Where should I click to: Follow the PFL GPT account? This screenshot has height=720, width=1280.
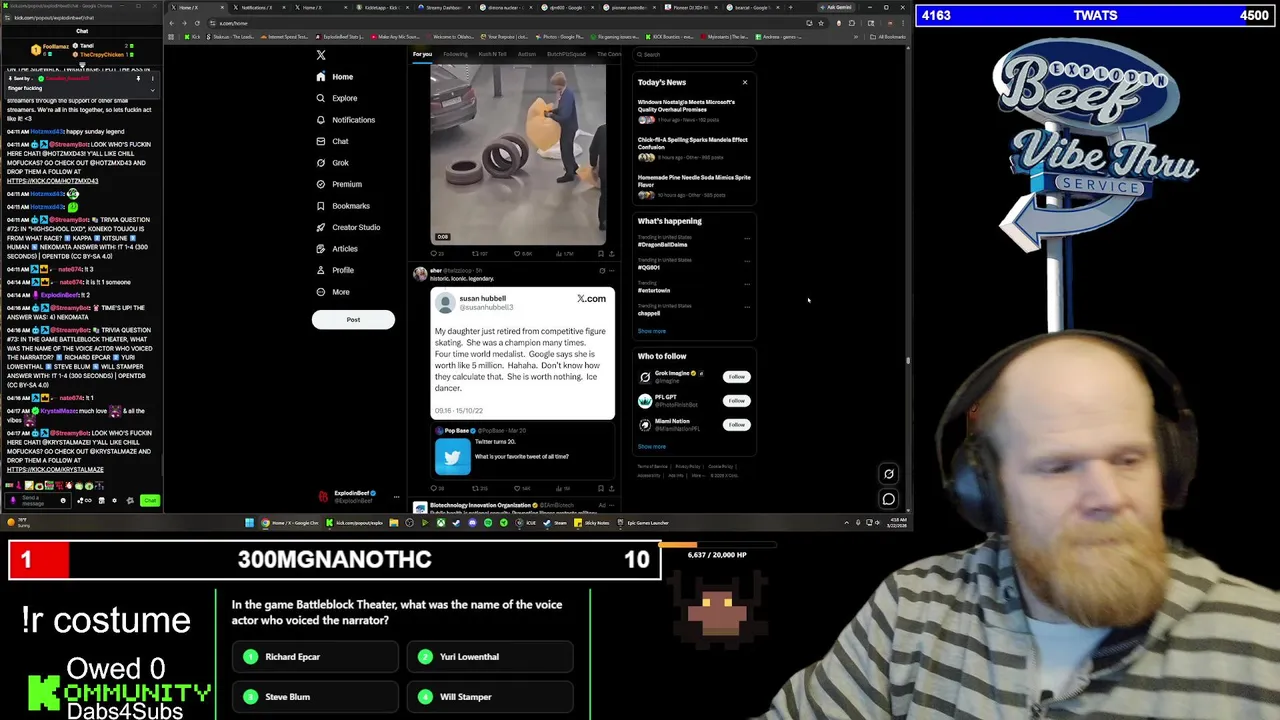click(737, 401)
